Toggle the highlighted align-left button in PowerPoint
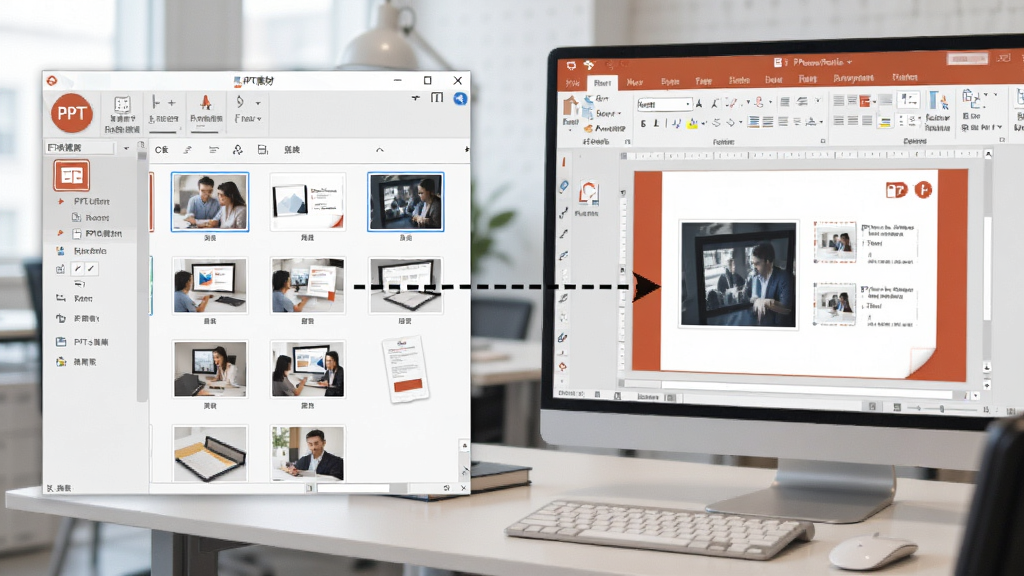This screenshot has height=576, width=1024. point(754,122)
